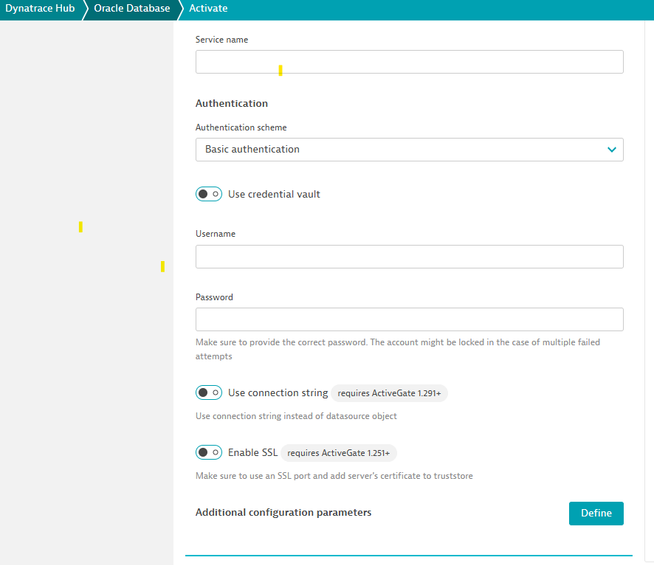The width and height of the screenshot is (654, 565).
Task: Click the 'Use connection string' label text
Action: coord(278,393)
